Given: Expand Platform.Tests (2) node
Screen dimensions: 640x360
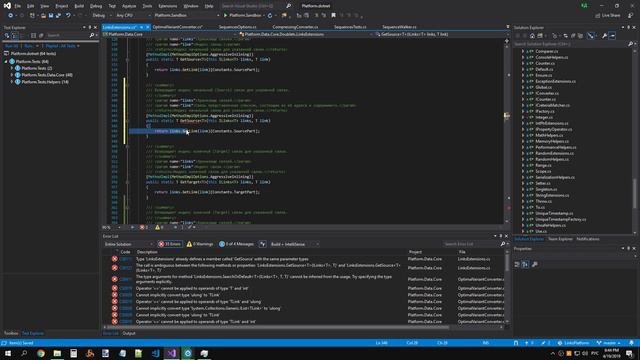Looking at the screenshot, I should [x=11, y=68].
